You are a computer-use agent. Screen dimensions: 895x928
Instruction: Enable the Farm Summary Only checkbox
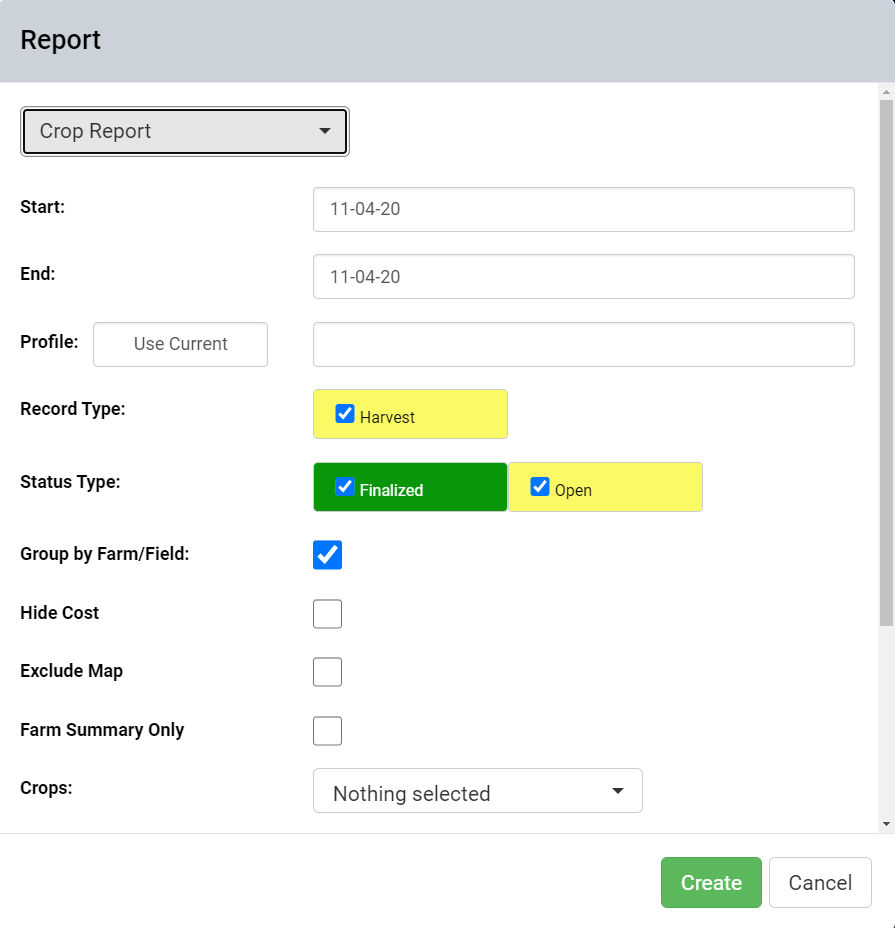tap(327, 731)
